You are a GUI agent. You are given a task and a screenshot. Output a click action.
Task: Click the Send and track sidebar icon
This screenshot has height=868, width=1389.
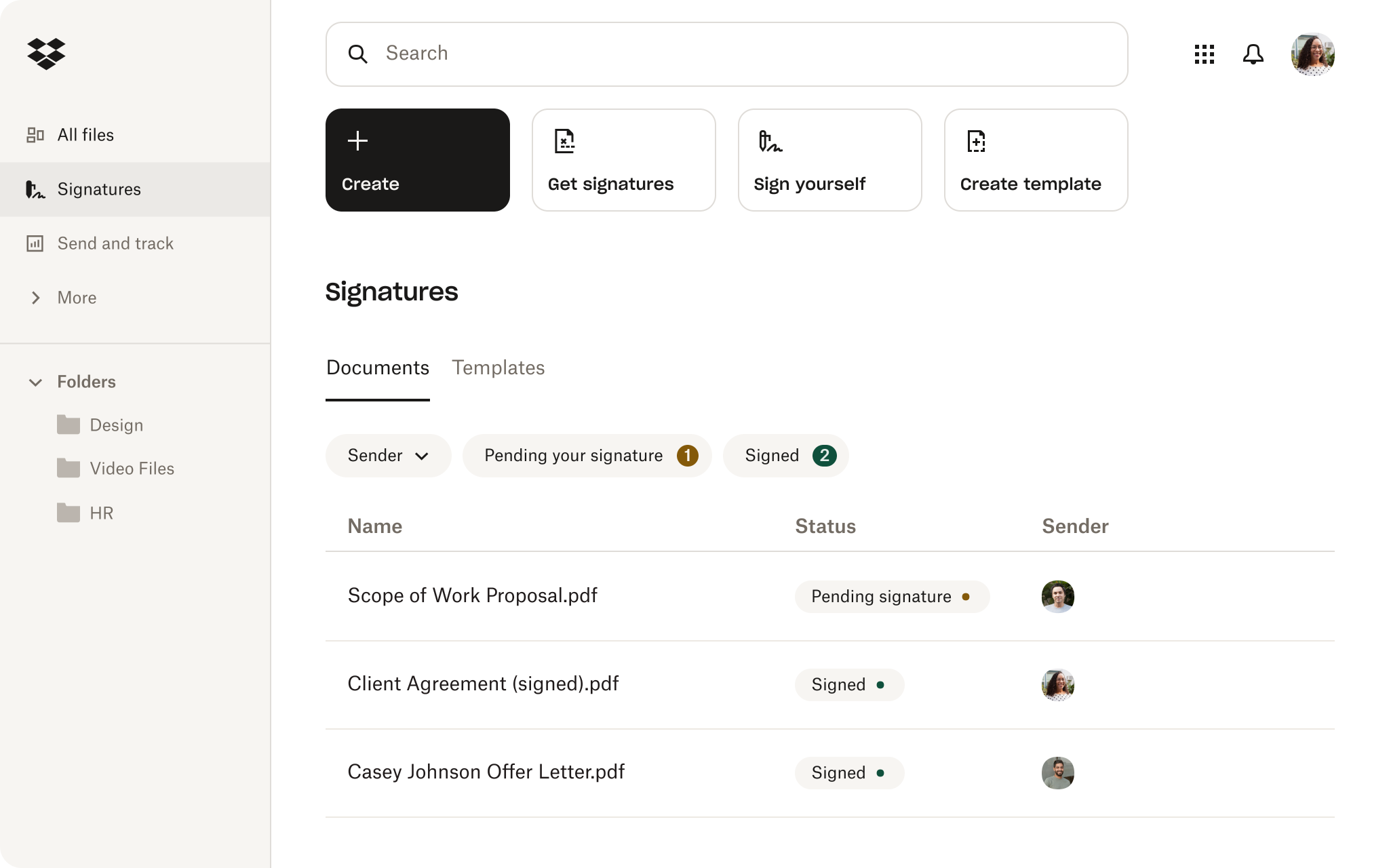point(34,243)
